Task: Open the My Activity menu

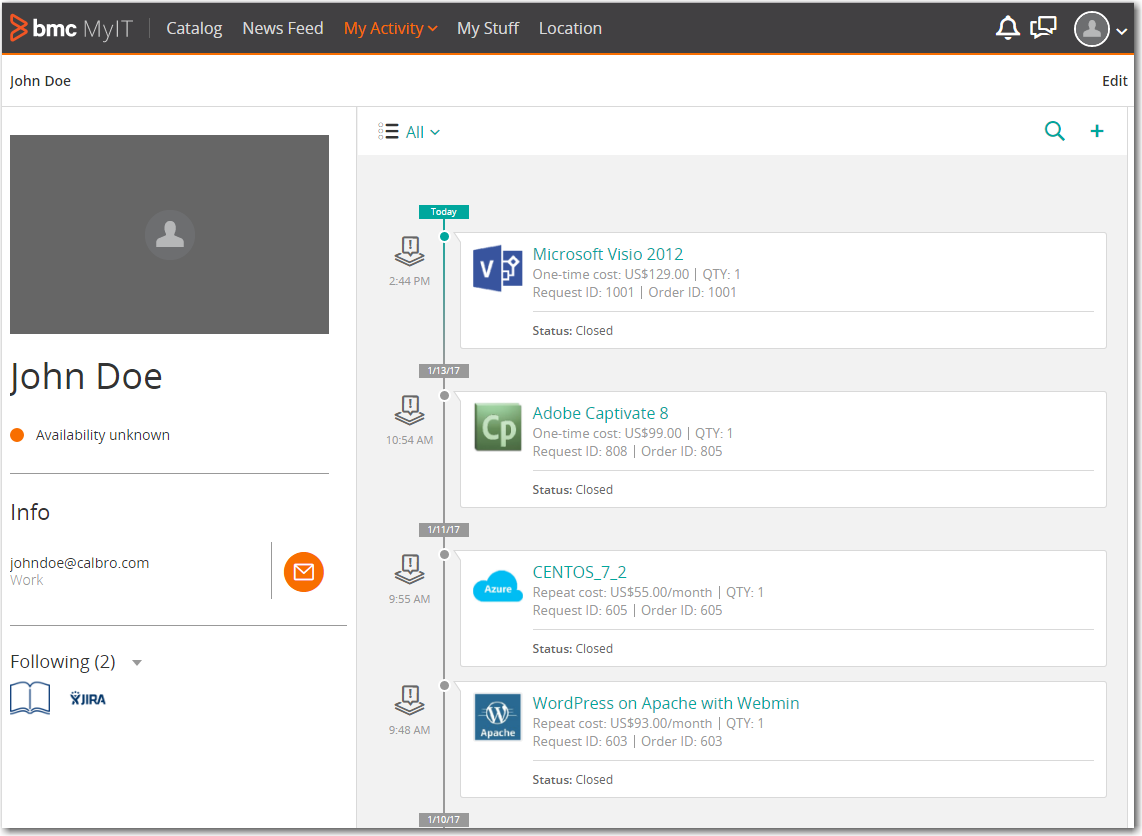Action: tap(390, 28)
